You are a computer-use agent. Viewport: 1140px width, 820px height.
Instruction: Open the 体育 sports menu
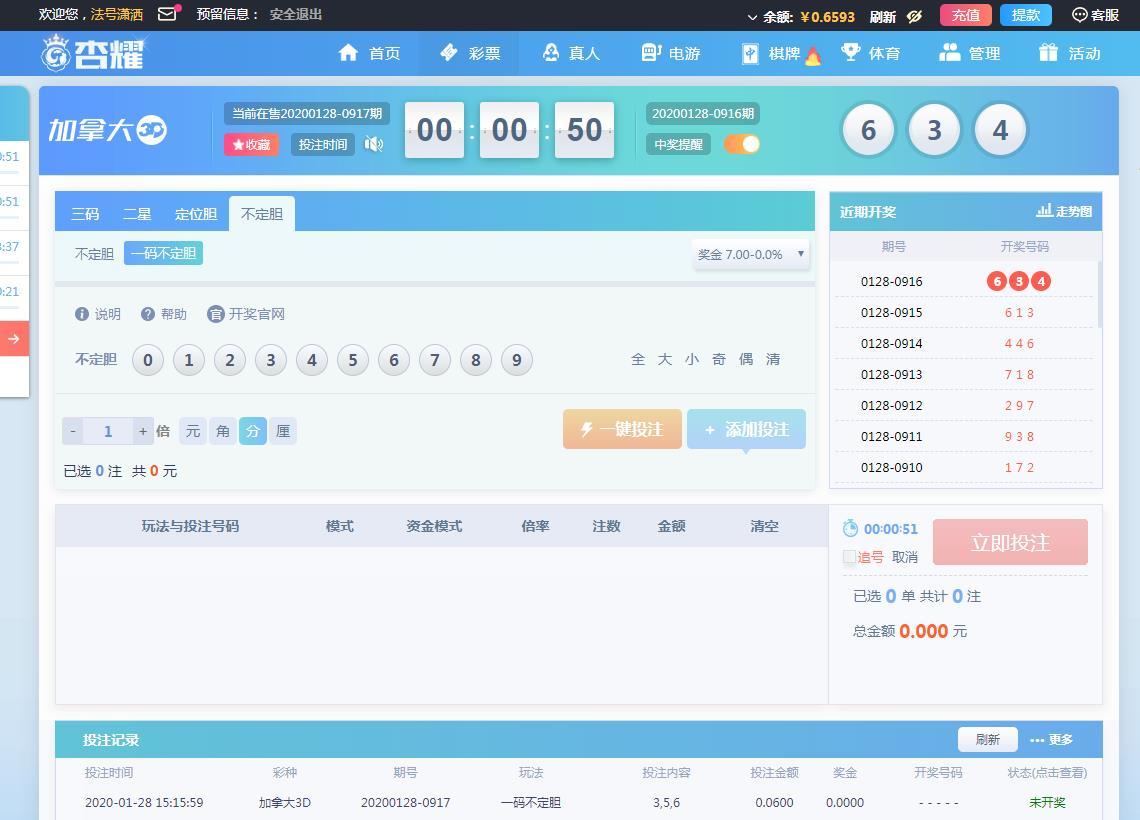[870, 53]
